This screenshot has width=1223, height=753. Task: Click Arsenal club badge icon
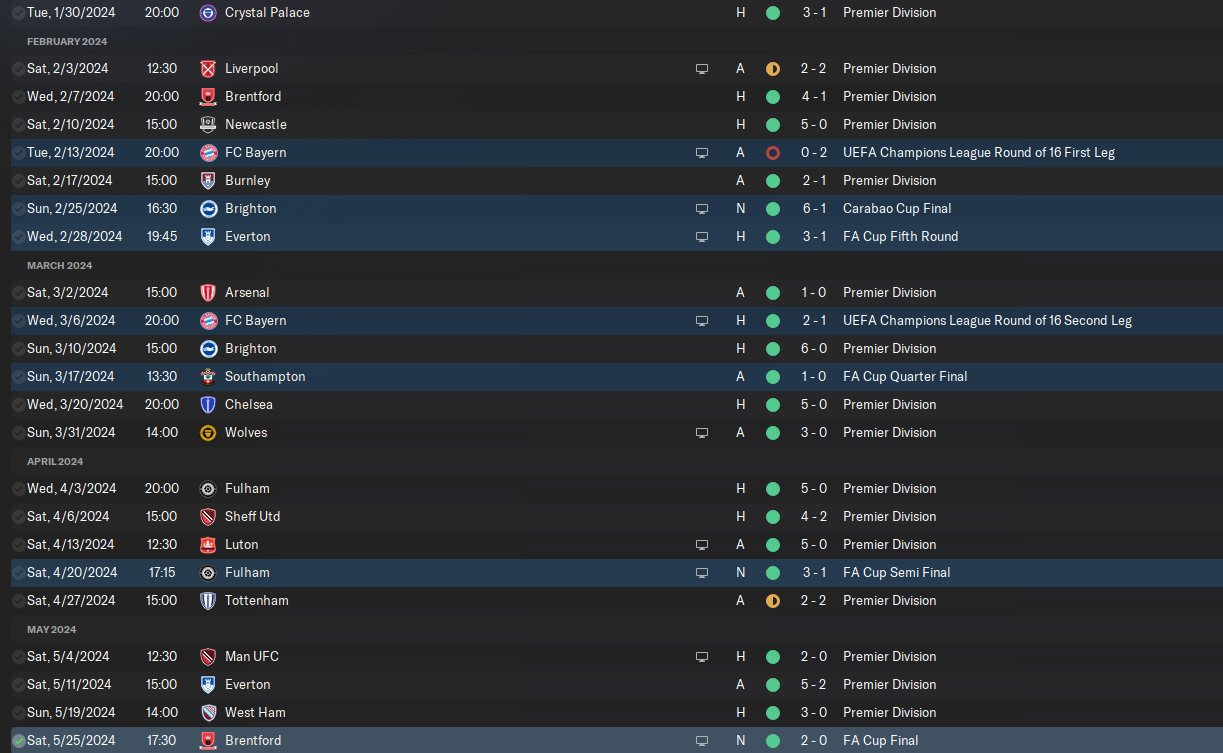click(208, 293)
